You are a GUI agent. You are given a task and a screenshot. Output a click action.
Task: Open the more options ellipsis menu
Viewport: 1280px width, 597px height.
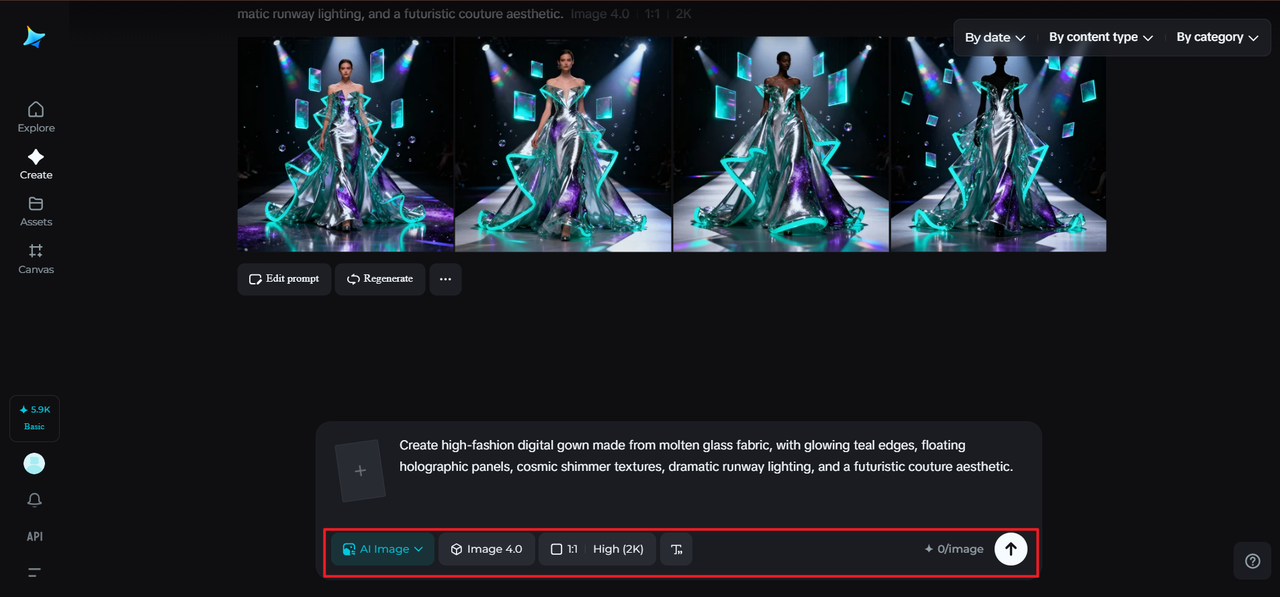(x=445, y=279)
